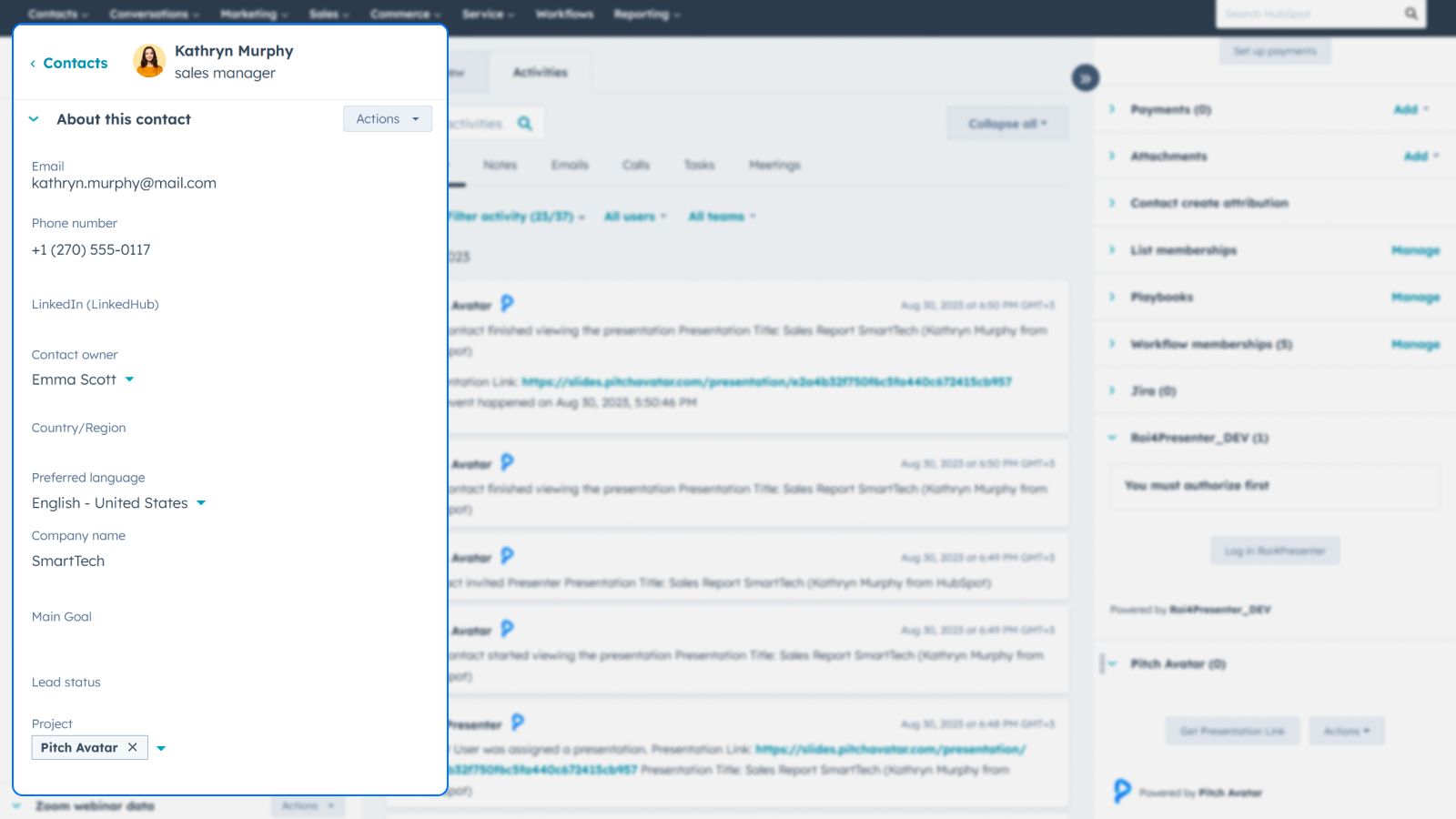Open the Reporting menu
Viewport: 1456px width, 819px height.
(646, 14)
